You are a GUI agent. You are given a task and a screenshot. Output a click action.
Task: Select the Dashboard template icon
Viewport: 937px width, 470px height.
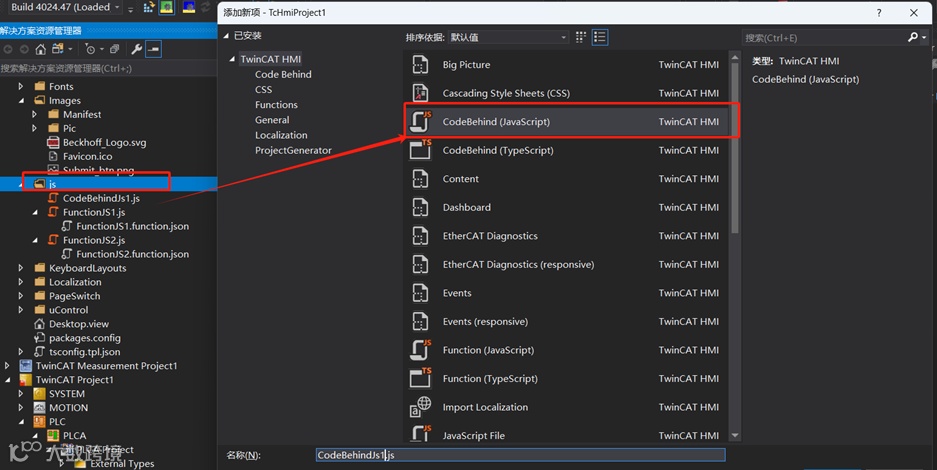coord(420,207)
